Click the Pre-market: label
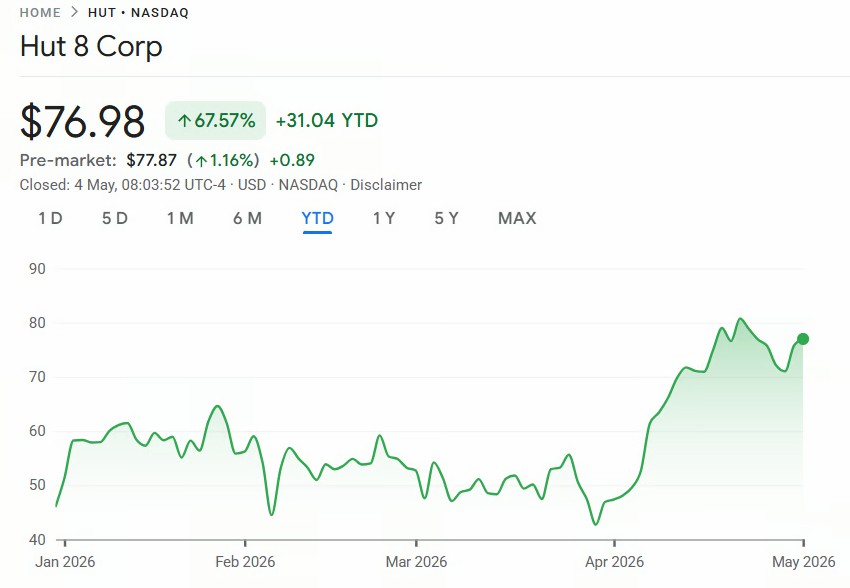850x588 pixels. pyautogui.click(x=68, y=160)
